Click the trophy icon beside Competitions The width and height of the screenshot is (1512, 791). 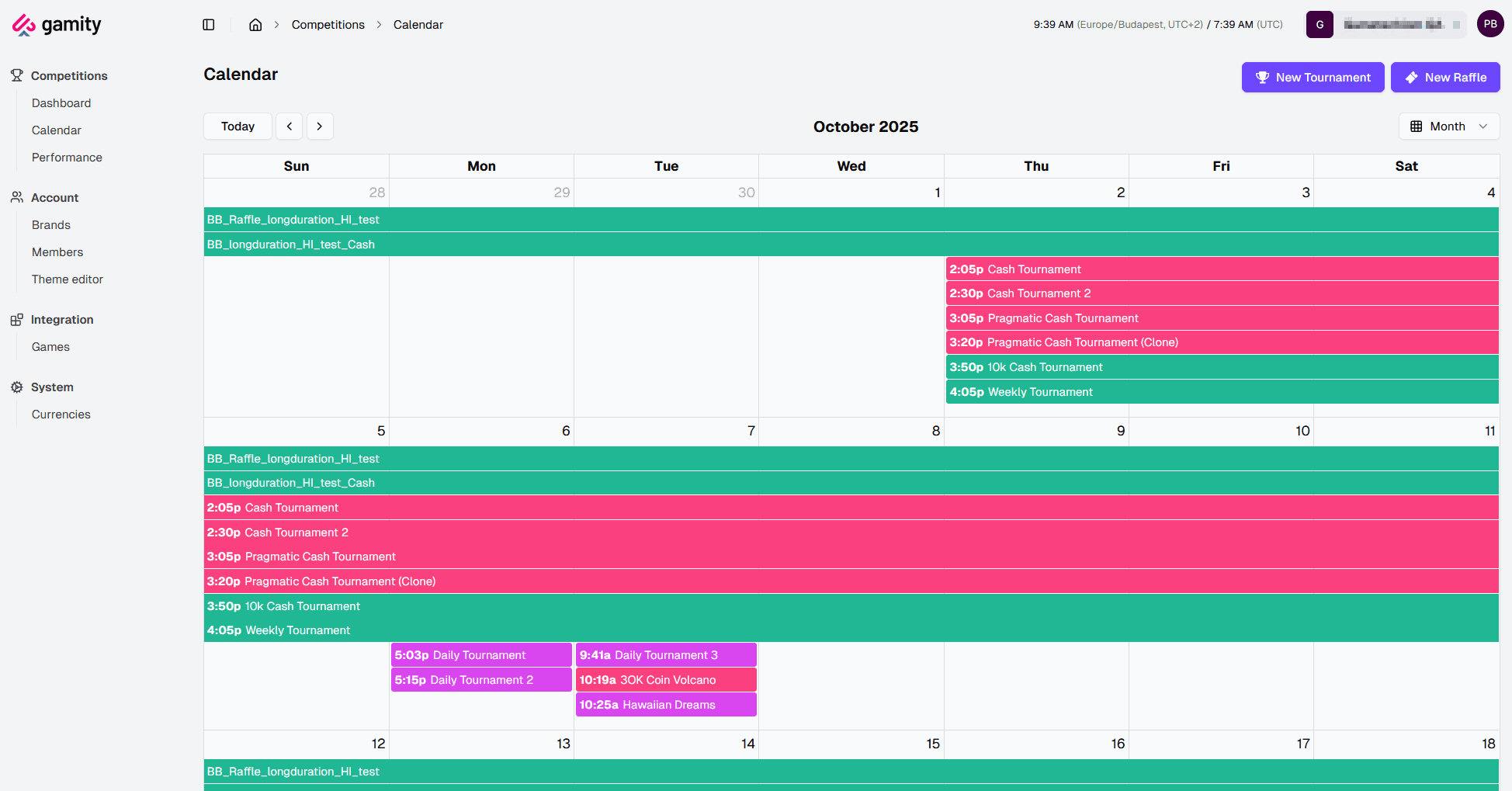[x=17, y=75]
